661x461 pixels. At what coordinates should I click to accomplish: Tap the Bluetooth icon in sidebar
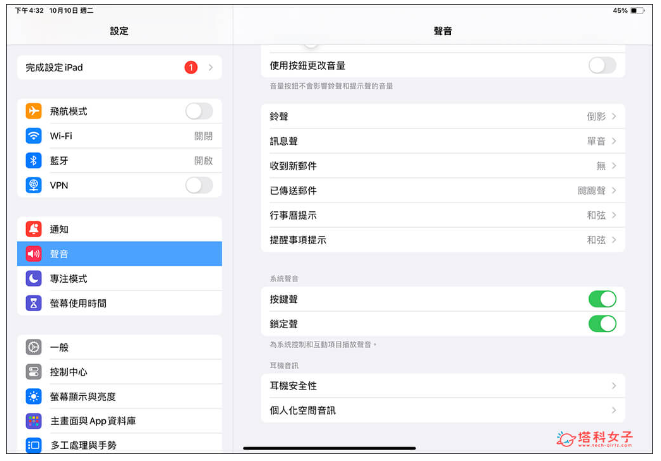click(x=34, y=160)
